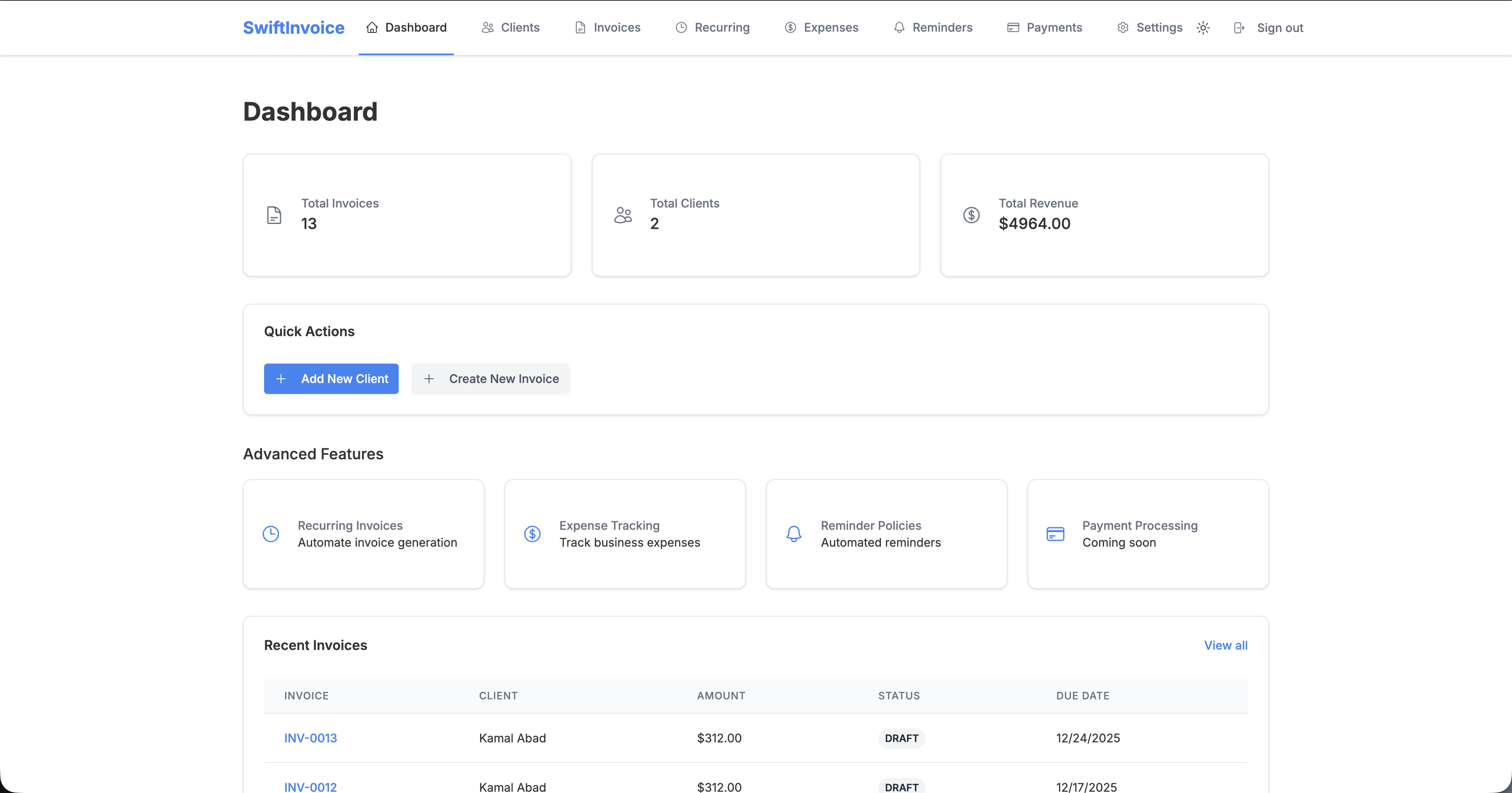1512x793 pixels.
Task: Toggle the light/dark theme sun icon
Action: coord(1203,27)
